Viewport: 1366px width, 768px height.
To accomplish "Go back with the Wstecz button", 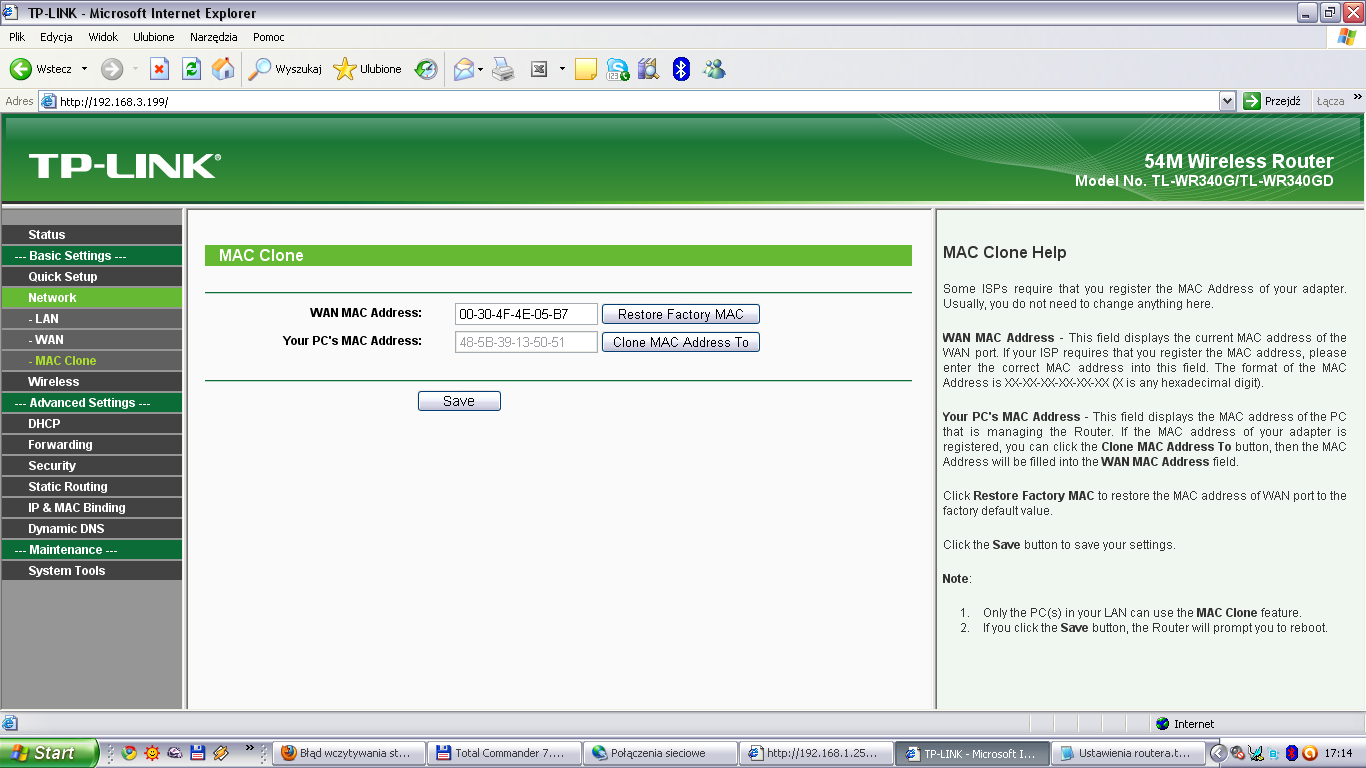I will (40, 69).
